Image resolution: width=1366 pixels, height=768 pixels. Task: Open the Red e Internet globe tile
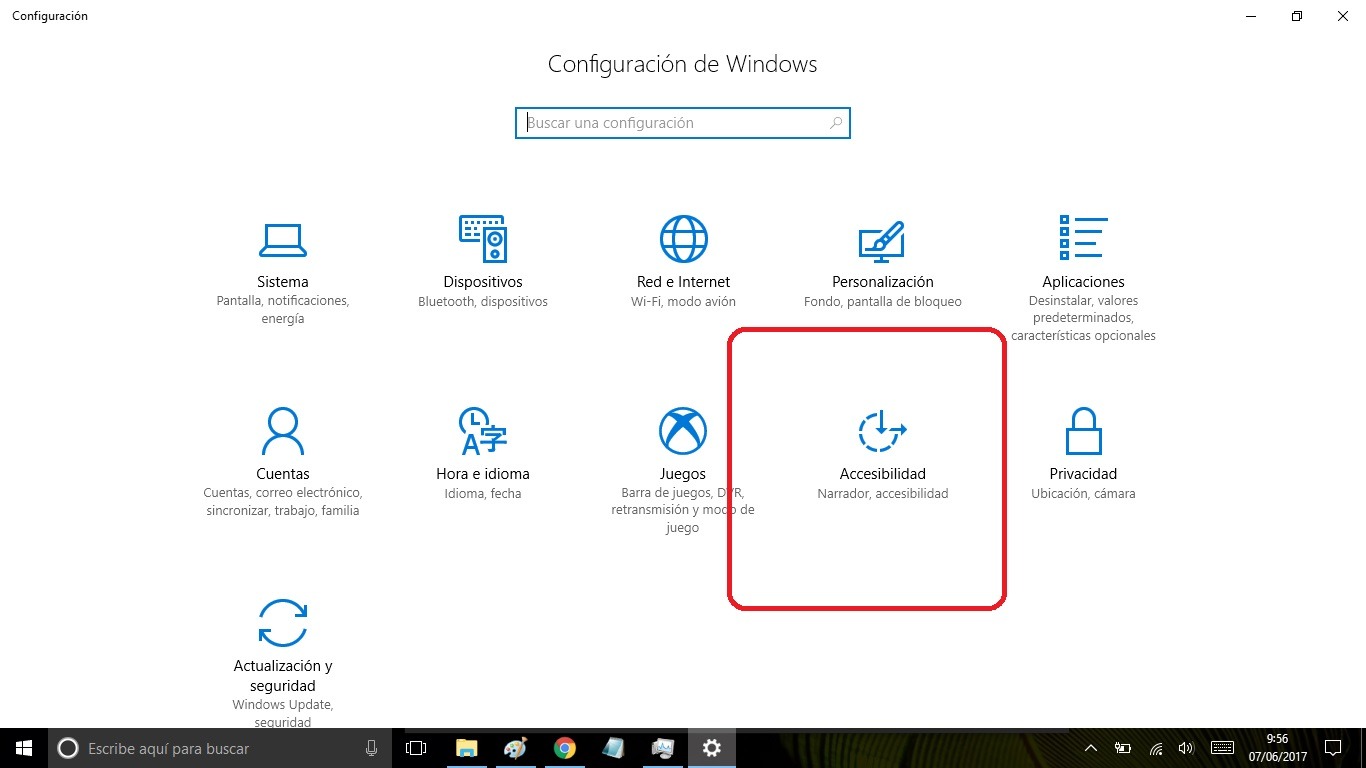pyautogui.click(x=683, y=263)
